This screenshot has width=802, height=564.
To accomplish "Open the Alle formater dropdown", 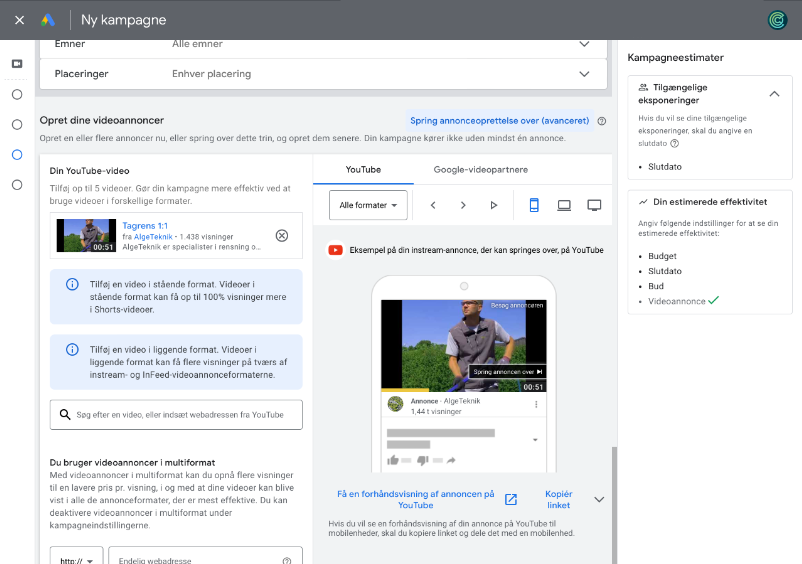I will coord(368,205).
